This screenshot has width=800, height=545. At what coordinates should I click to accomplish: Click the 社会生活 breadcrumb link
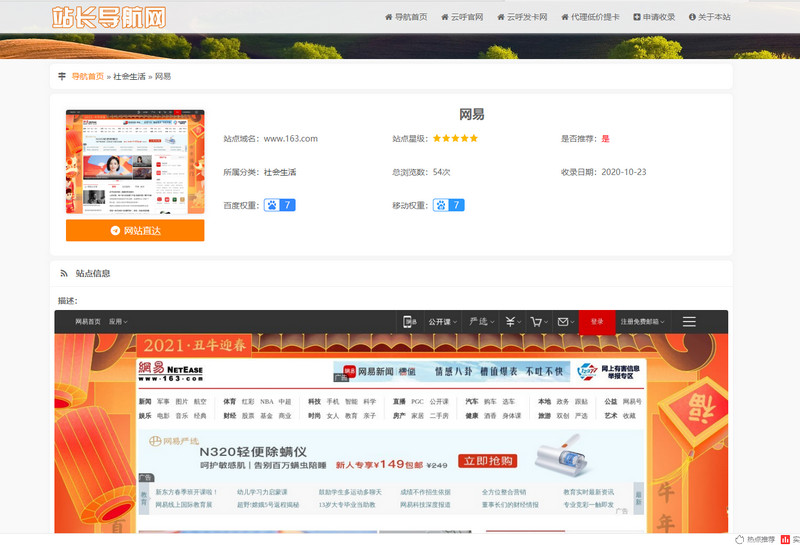(129, 76)
